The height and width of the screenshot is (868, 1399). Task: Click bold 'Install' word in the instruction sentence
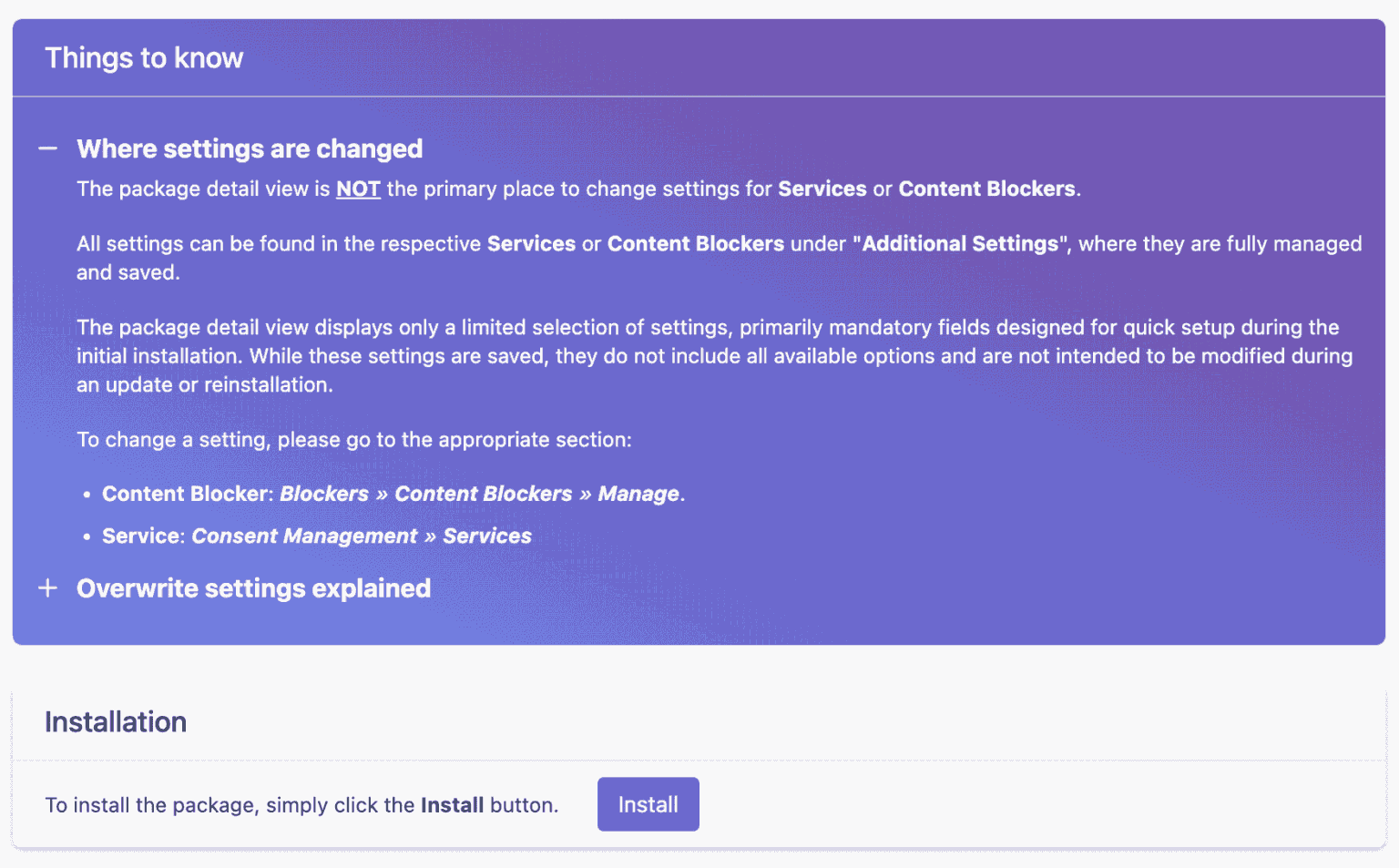[452, 805]
